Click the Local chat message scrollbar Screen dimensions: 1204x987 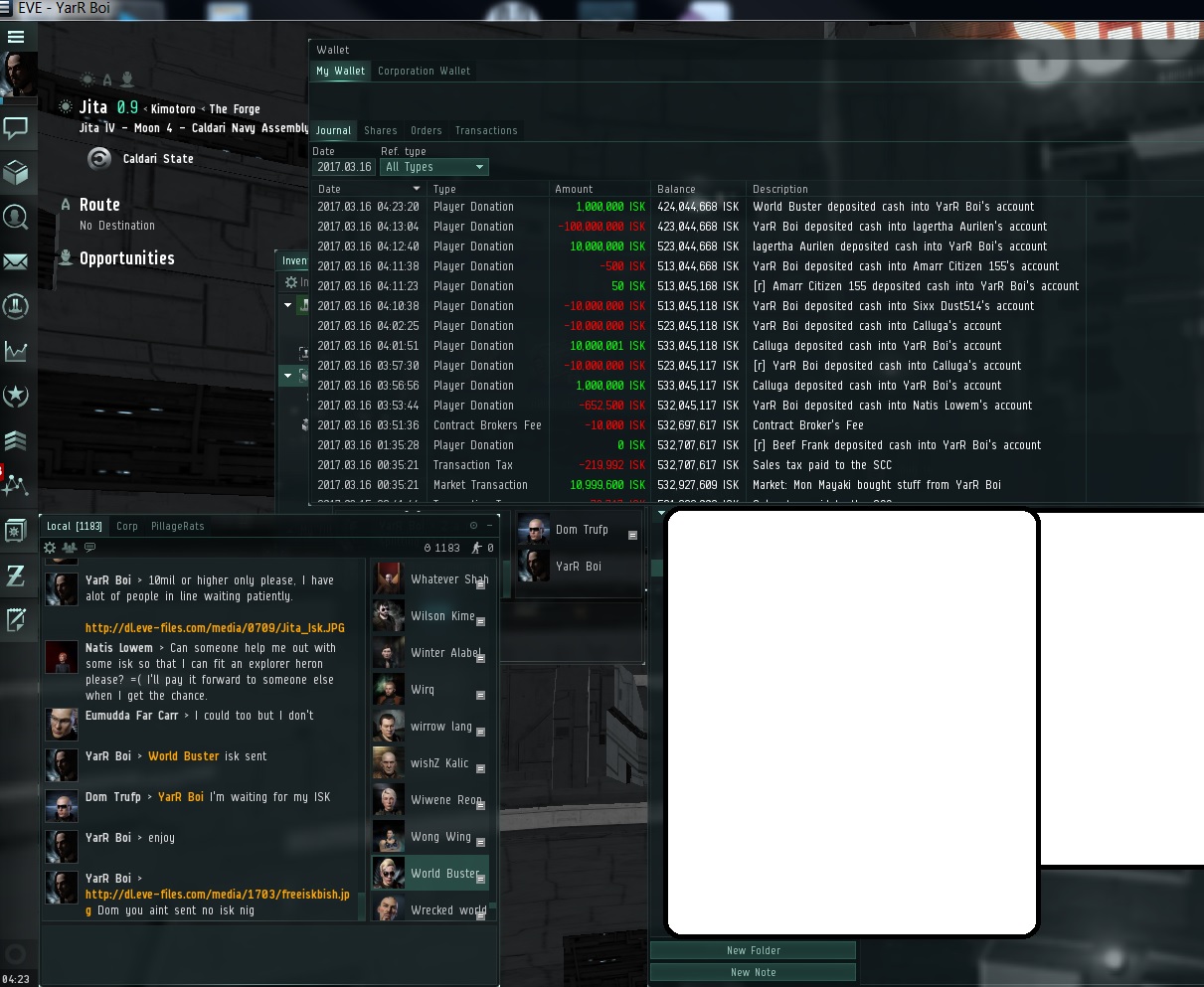click(362, 906)
